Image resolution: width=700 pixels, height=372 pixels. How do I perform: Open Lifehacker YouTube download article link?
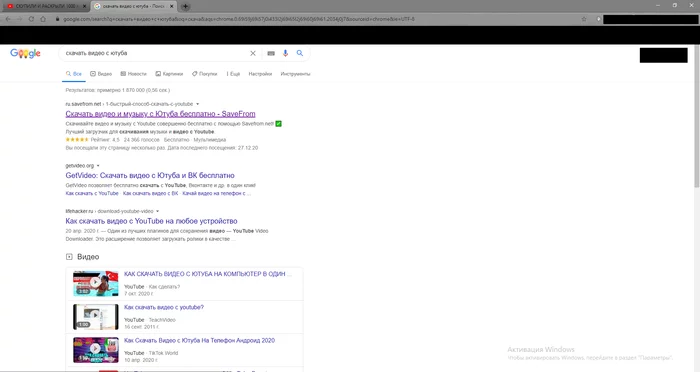[151, 221]
